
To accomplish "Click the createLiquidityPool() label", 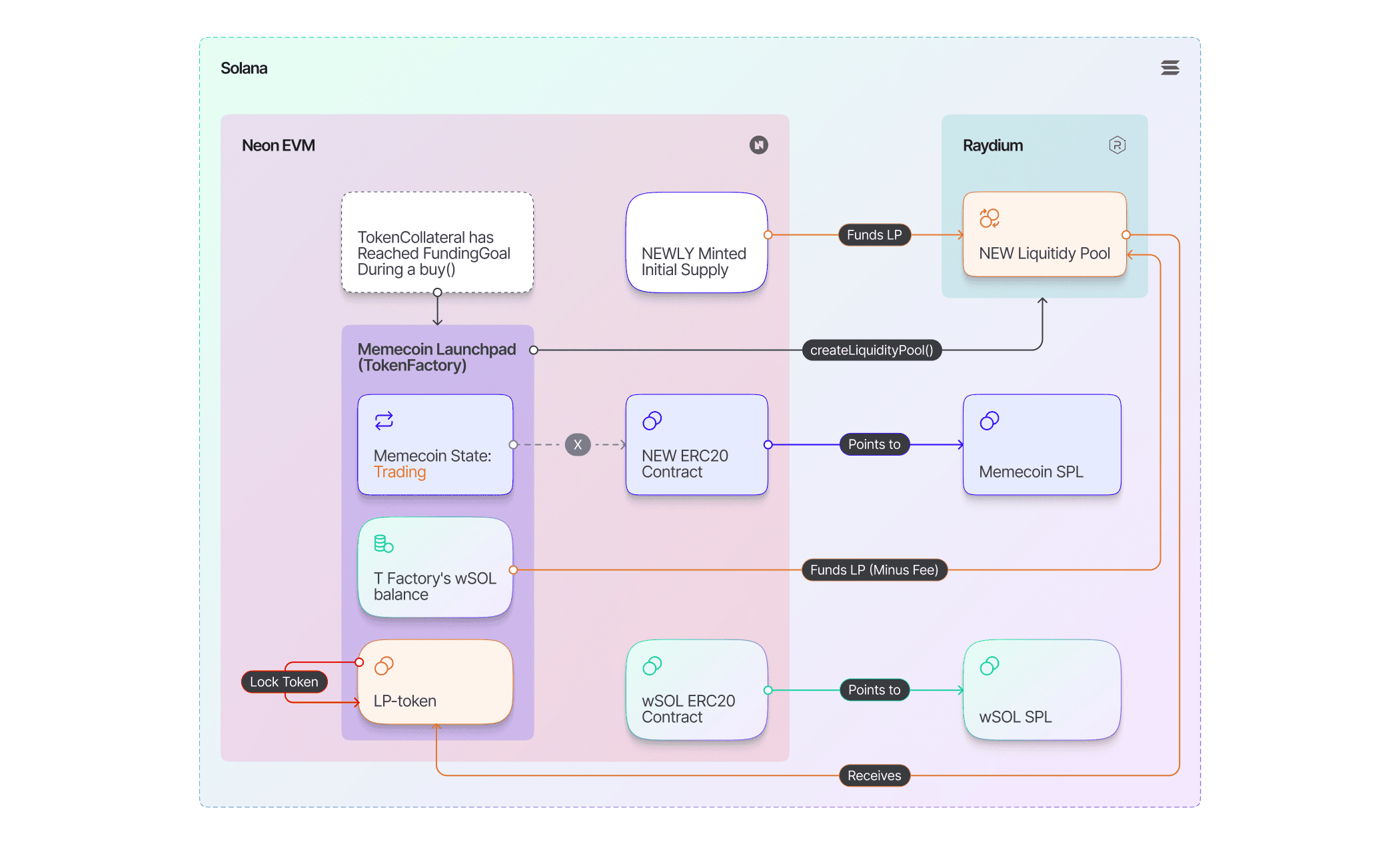I will pyautogui.click(x=872, y=350).
